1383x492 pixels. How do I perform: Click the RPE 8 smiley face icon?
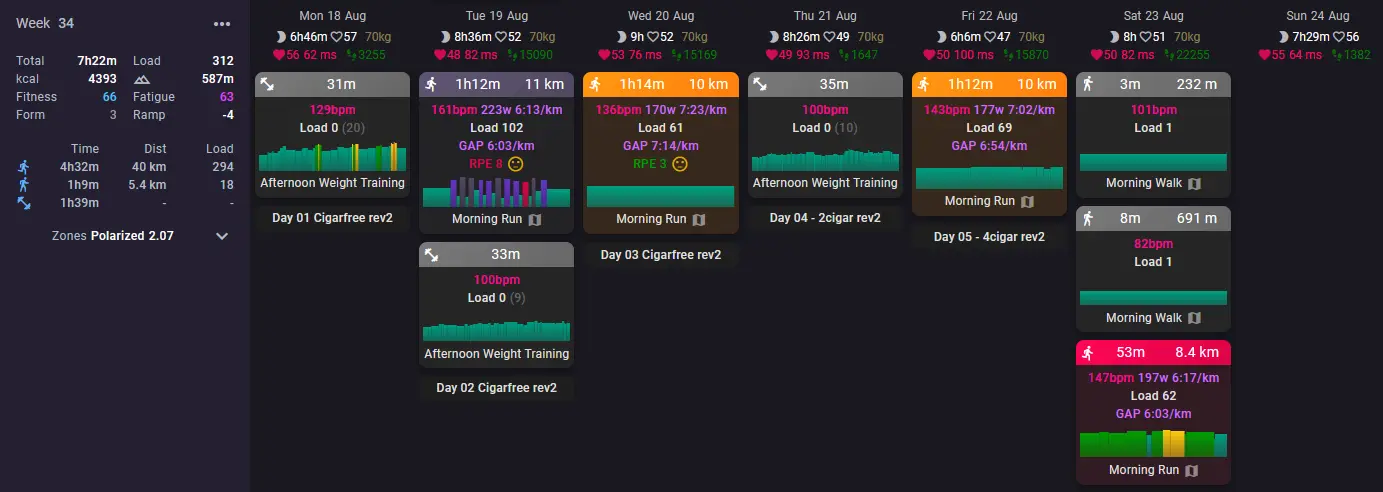coord(516,163)
